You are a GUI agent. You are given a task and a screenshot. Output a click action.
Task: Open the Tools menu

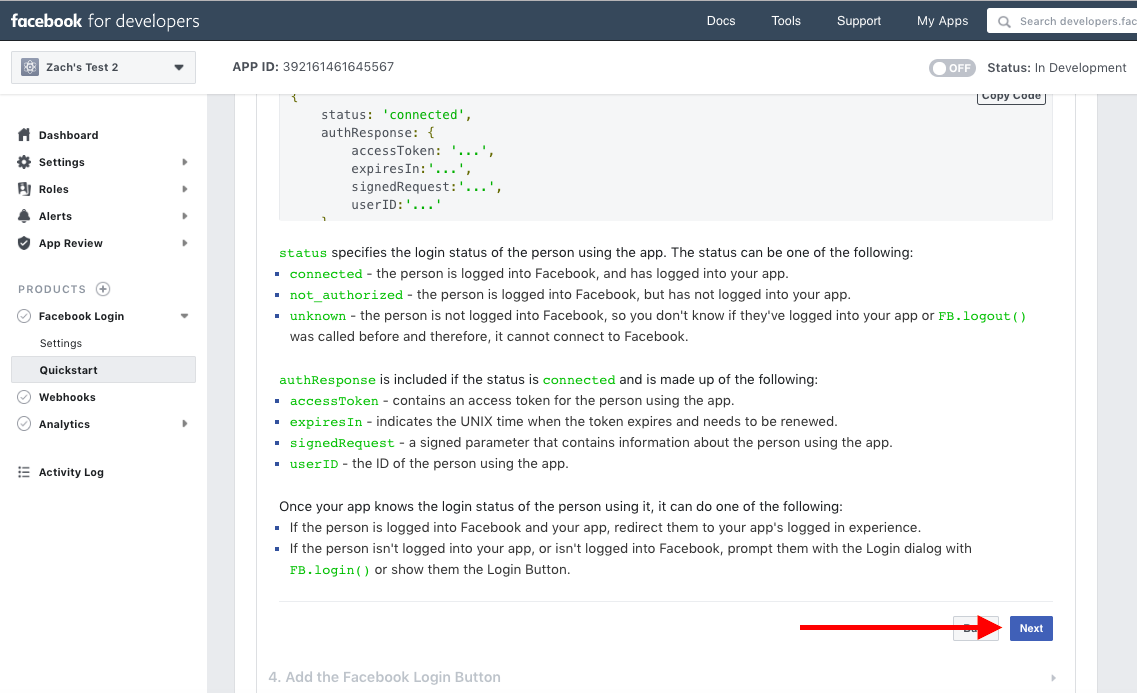[x=786, y=21]
